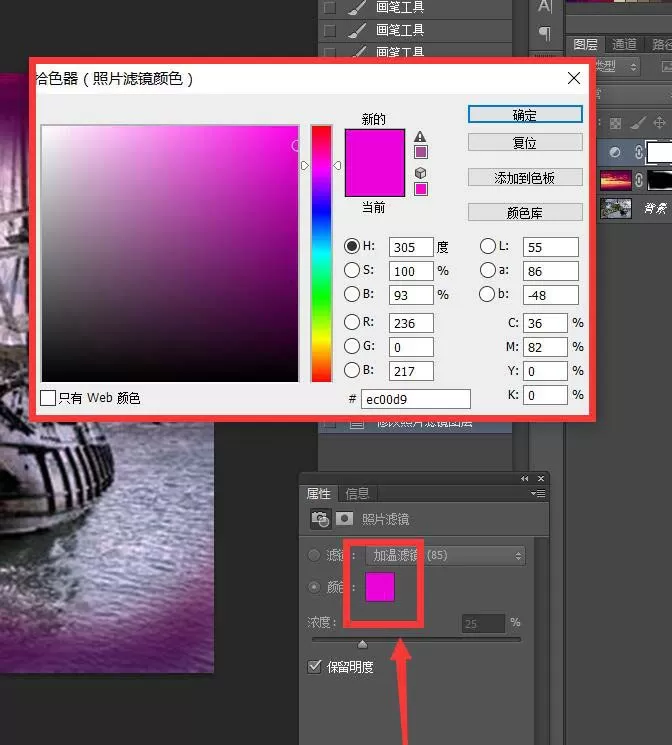Select the sunset layer thumbnail
This screenshot has height=745, width=672.
pos(615,181)
